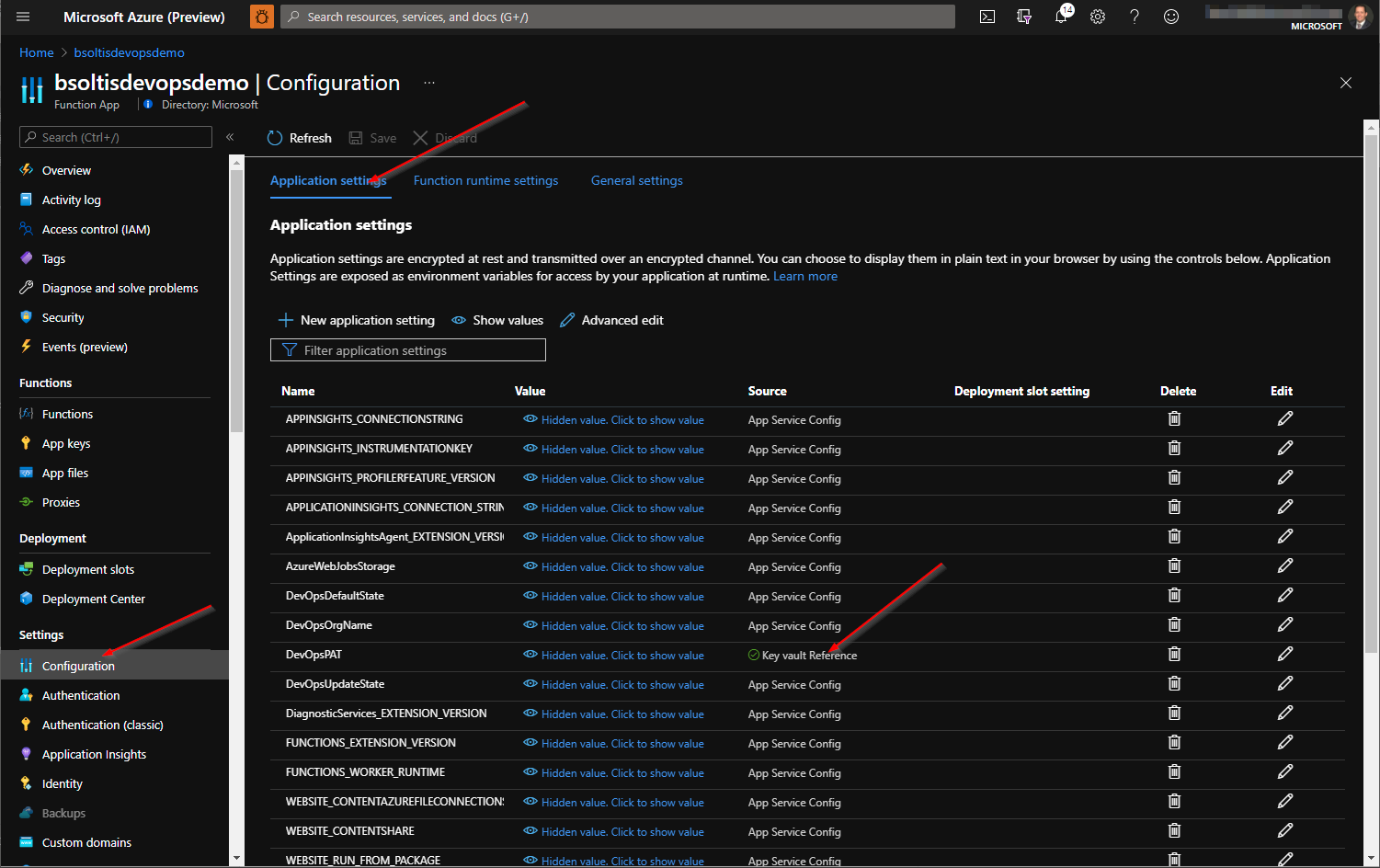This screenshot has width=1380, height=868.
Task: Reveal hidden value of DevOpsOrgName
Action: pos(622,626)
